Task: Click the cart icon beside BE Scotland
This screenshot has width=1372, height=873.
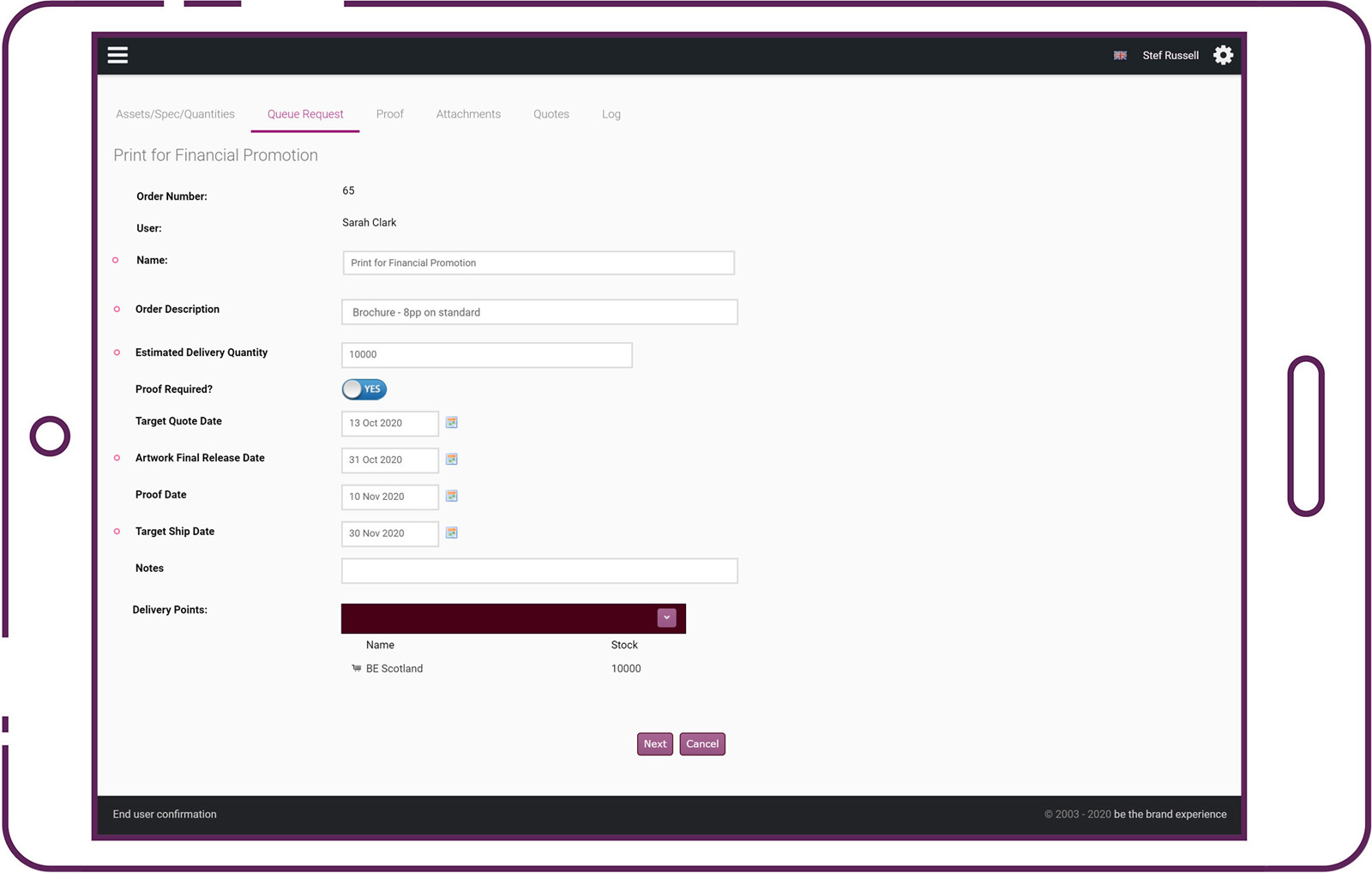Action: click(x=356, y=668)
